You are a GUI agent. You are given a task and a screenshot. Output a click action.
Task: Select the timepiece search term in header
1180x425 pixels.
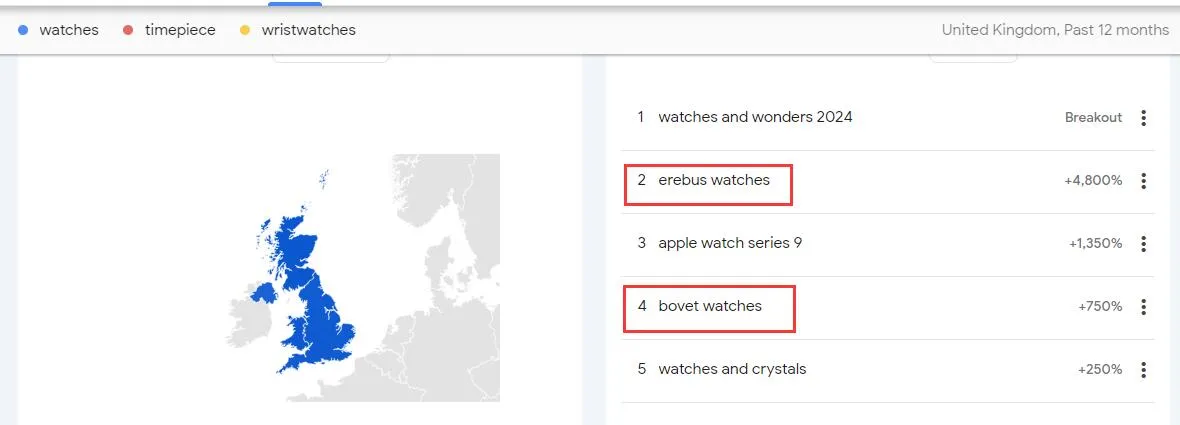pos(181,31)
